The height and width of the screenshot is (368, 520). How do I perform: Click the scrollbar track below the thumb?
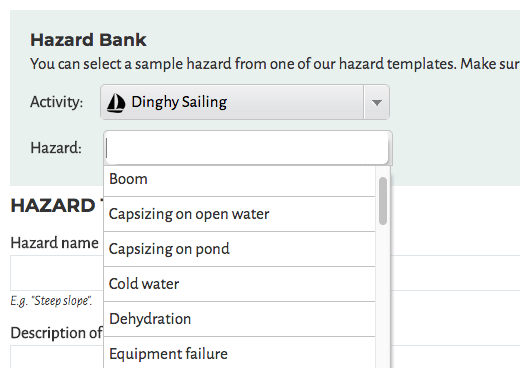383,296
